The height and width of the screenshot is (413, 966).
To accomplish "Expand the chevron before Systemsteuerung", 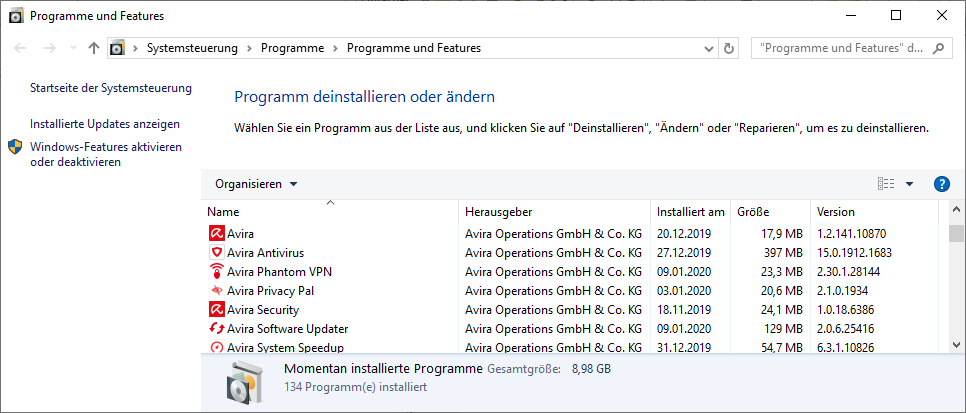I will (x=134, y=48).
